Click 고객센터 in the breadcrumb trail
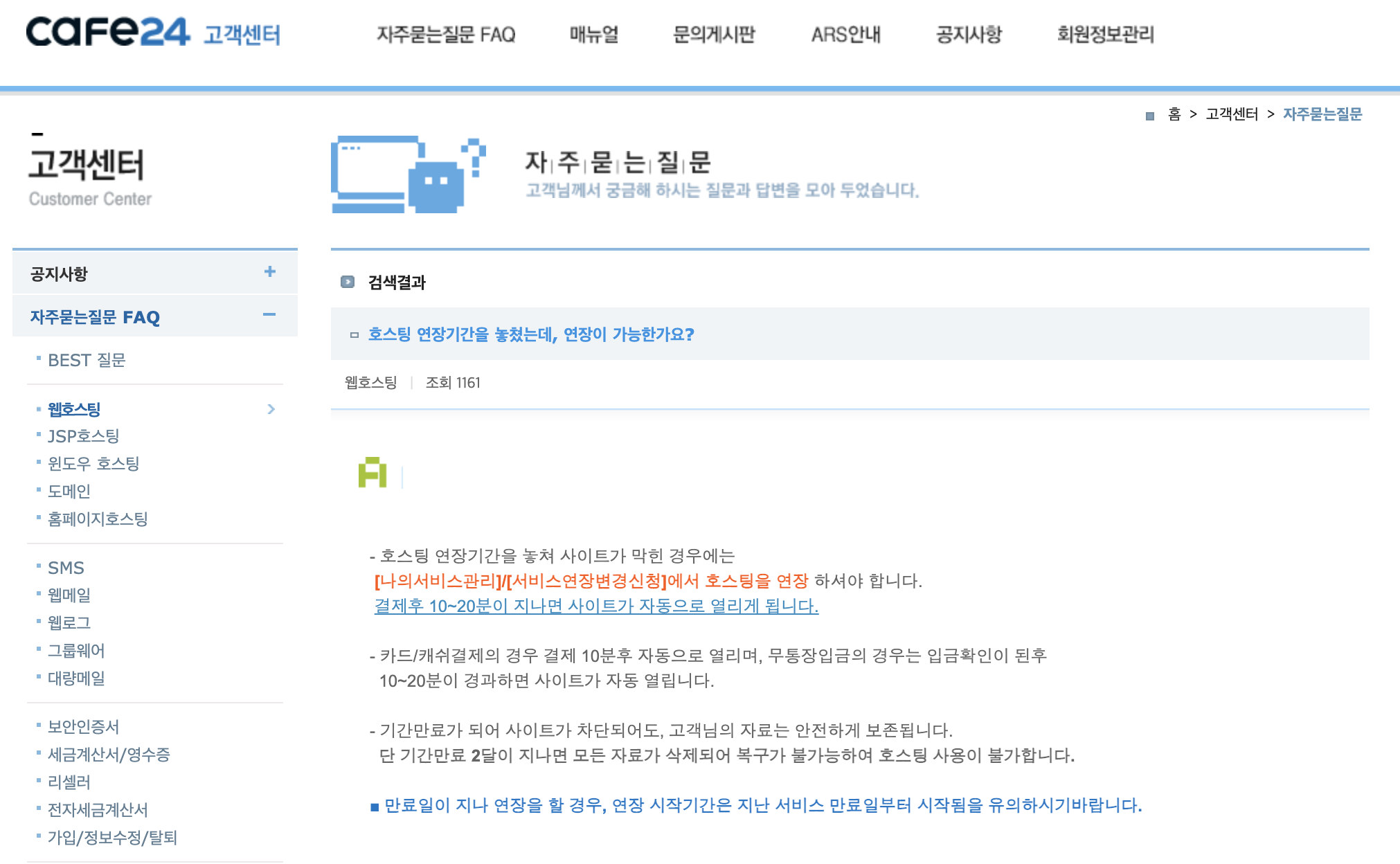1400x864 pixels. click(x=1231, y=114)
